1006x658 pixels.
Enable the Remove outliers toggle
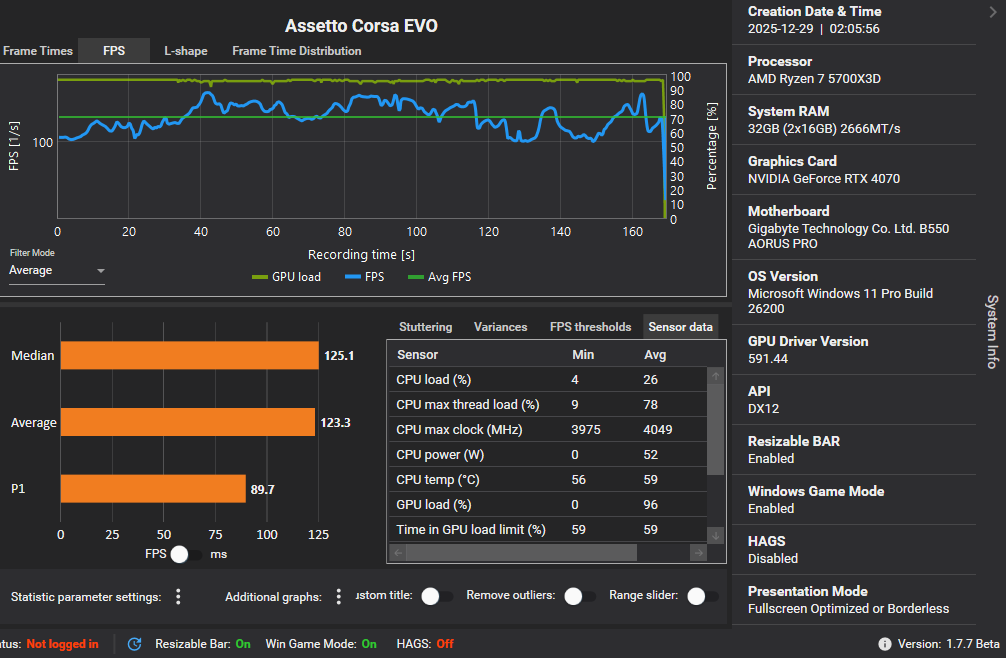click(580, 596)
